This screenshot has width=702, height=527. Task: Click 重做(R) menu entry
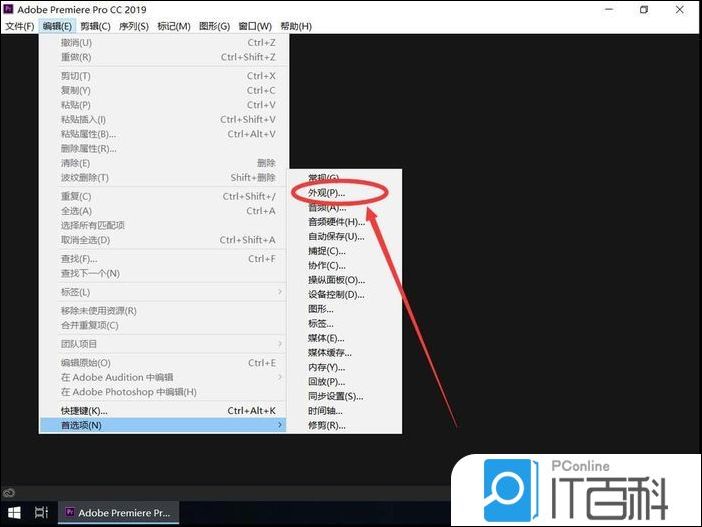tap(163, 57)
